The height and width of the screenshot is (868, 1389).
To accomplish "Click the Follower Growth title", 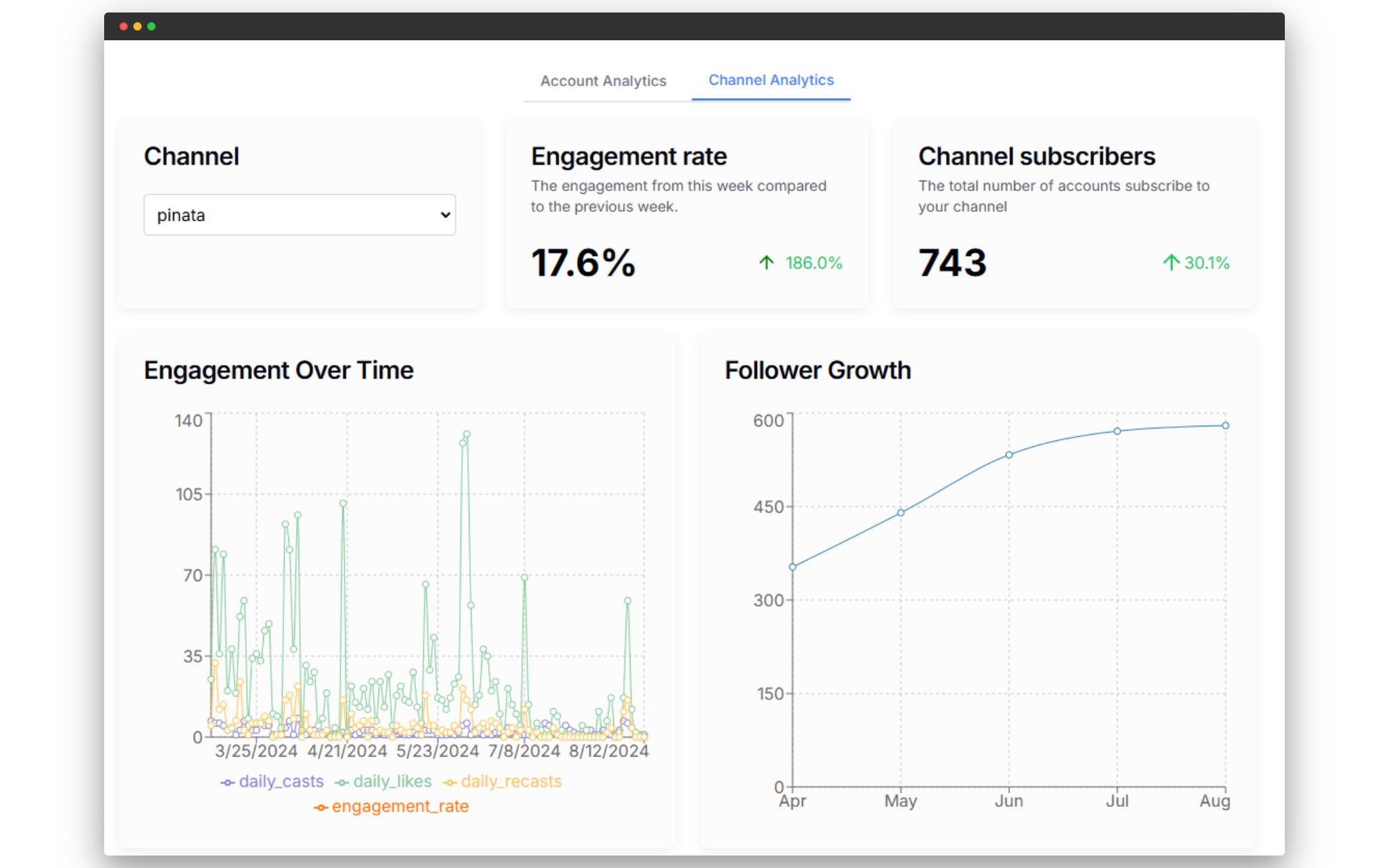I will 817,371.
